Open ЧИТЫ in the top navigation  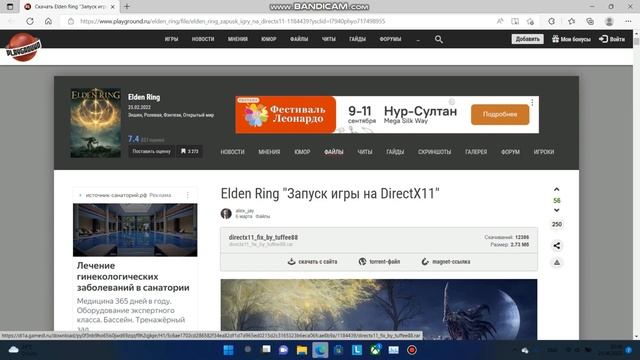329,39
